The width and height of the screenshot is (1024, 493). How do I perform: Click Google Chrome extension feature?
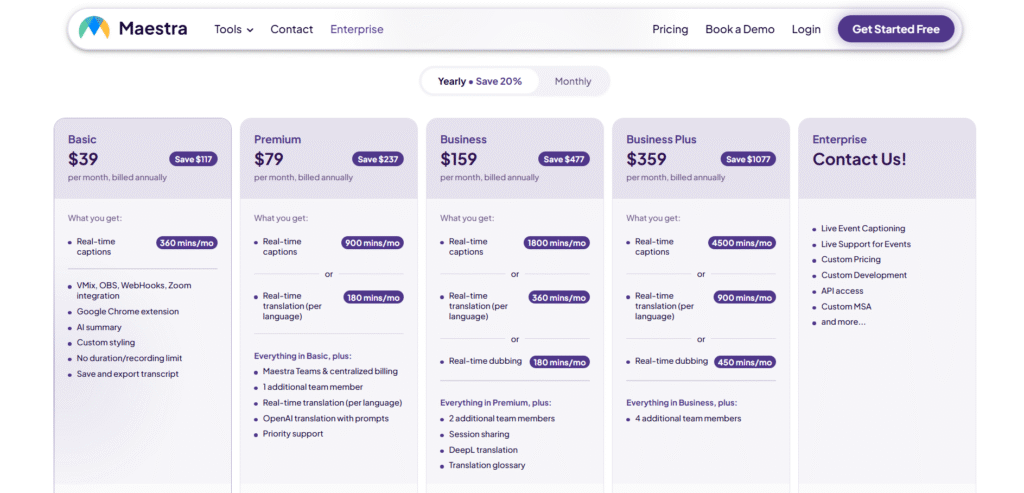tap(127, 311)
